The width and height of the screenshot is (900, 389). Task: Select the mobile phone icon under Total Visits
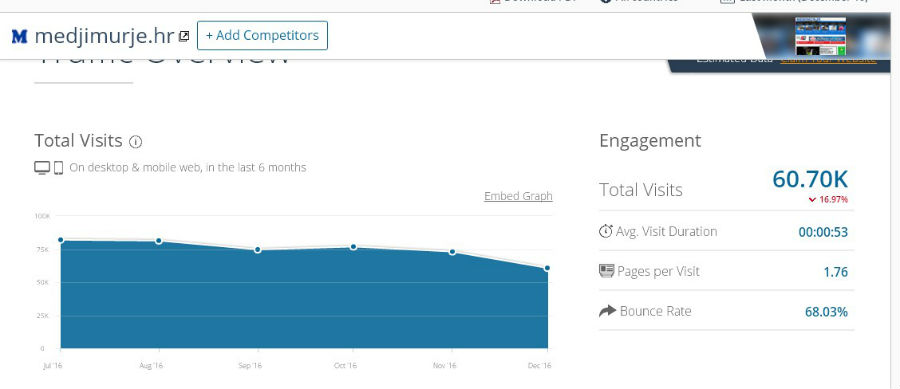coord(58,168)
